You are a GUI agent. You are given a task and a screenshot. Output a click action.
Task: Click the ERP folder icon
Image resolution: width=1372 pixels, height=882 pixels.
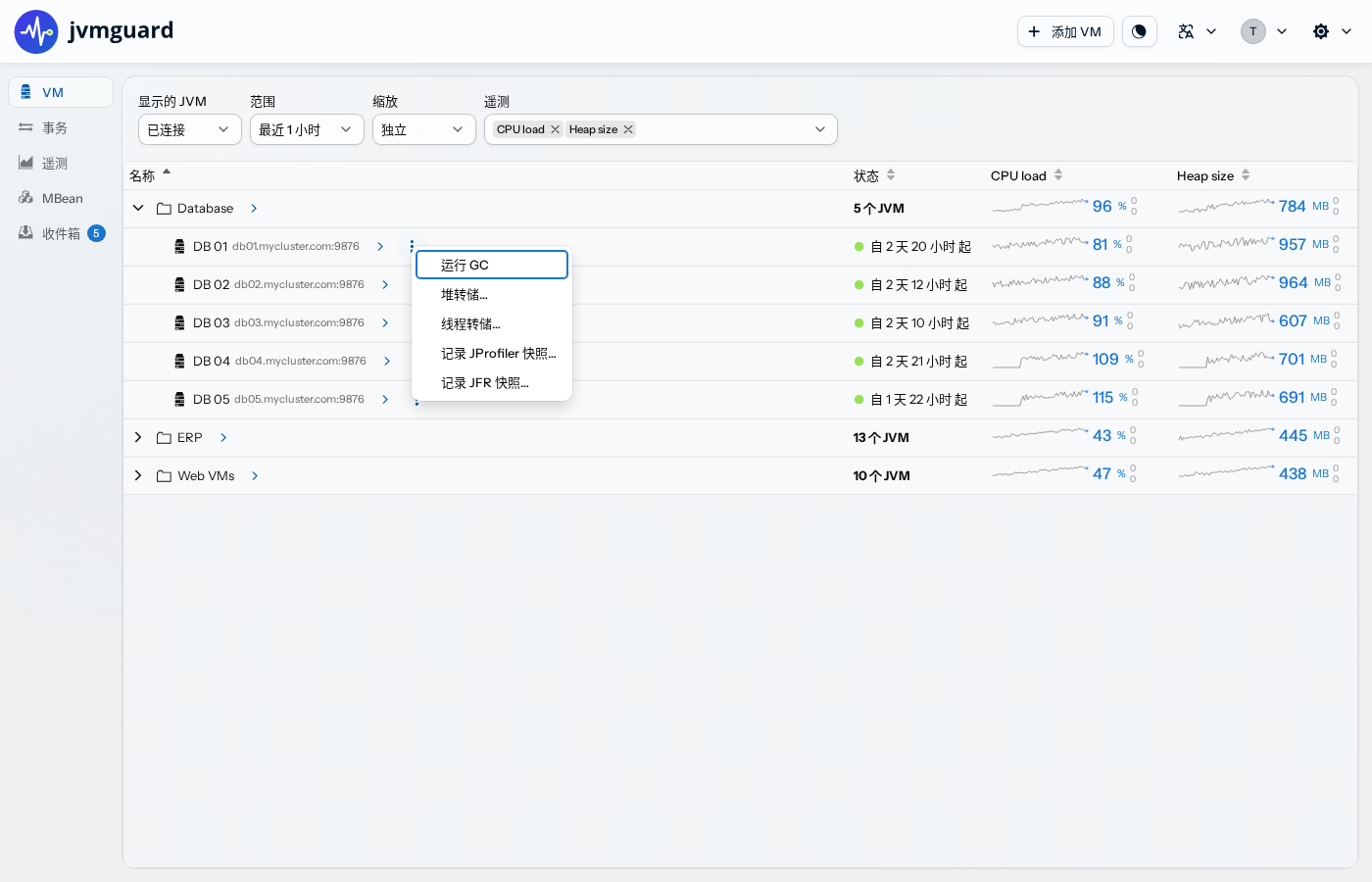pos(165,437)
